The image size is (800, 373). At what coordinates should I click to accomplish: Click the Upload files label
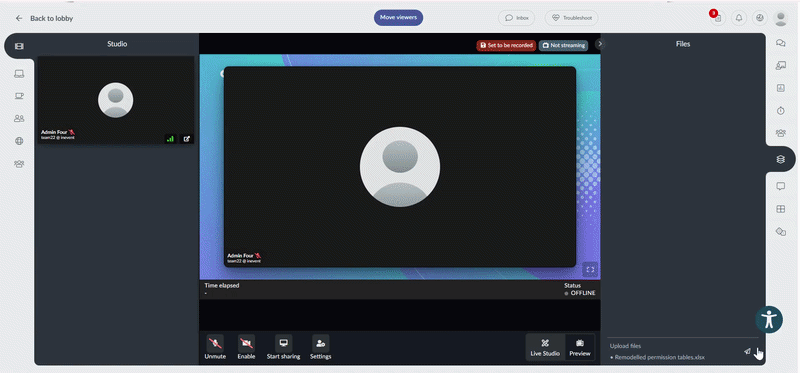coord(626,346)
